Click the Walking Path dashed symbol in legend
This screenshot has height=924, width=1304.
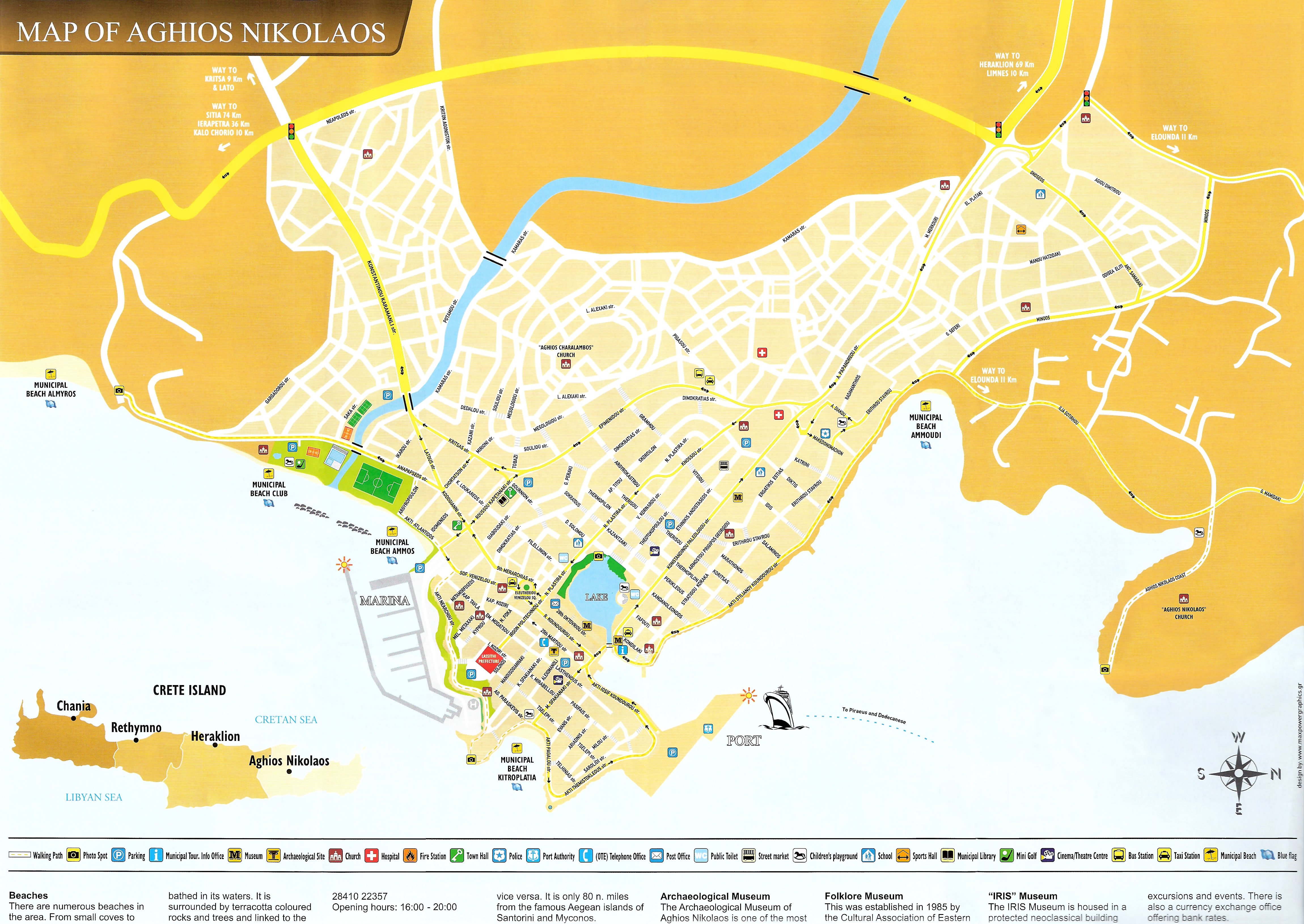click(20, 855)
